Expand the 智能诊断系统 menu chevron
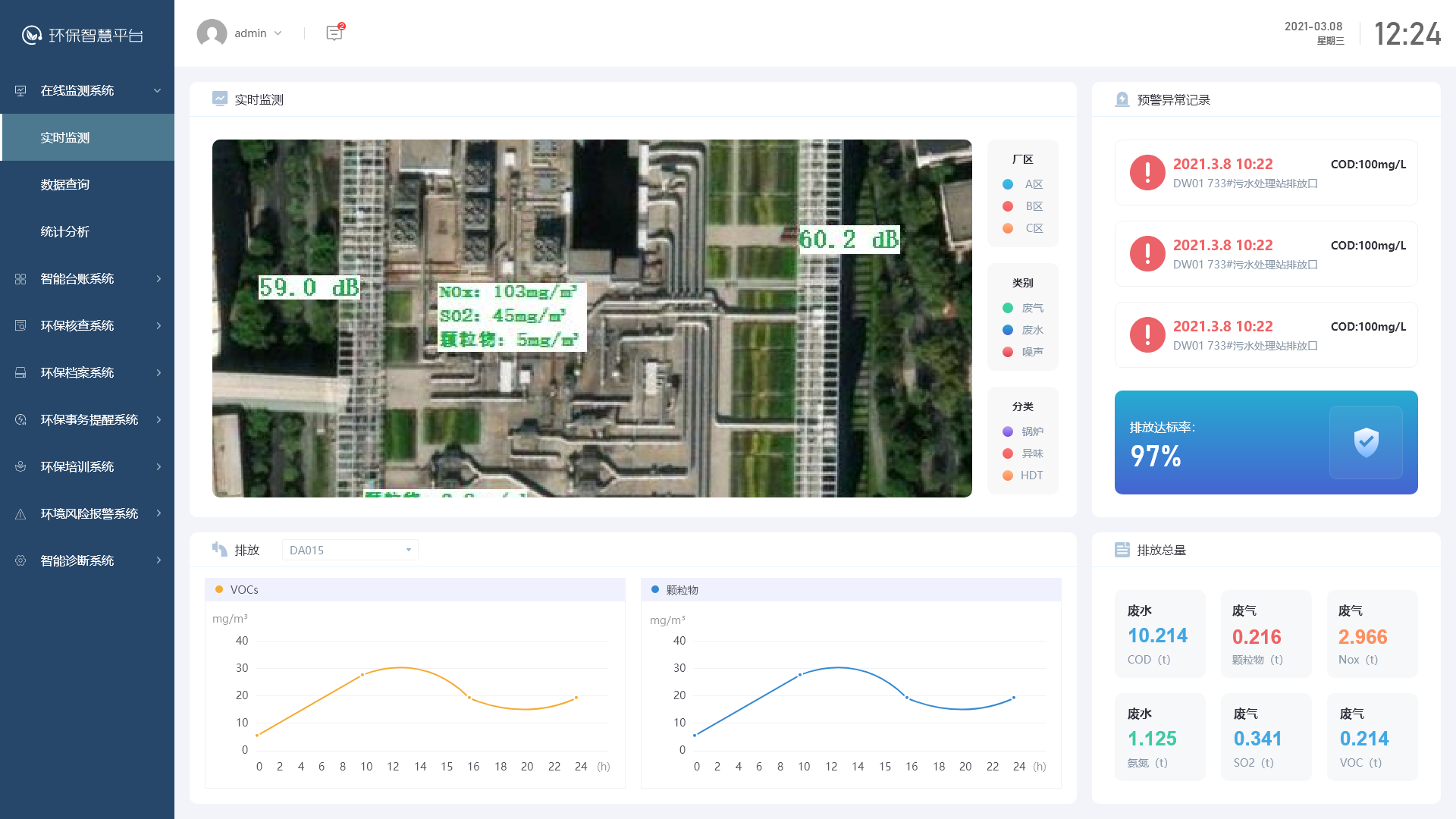The height and width of the screenshot is (819, 1456). coord(158,560)
